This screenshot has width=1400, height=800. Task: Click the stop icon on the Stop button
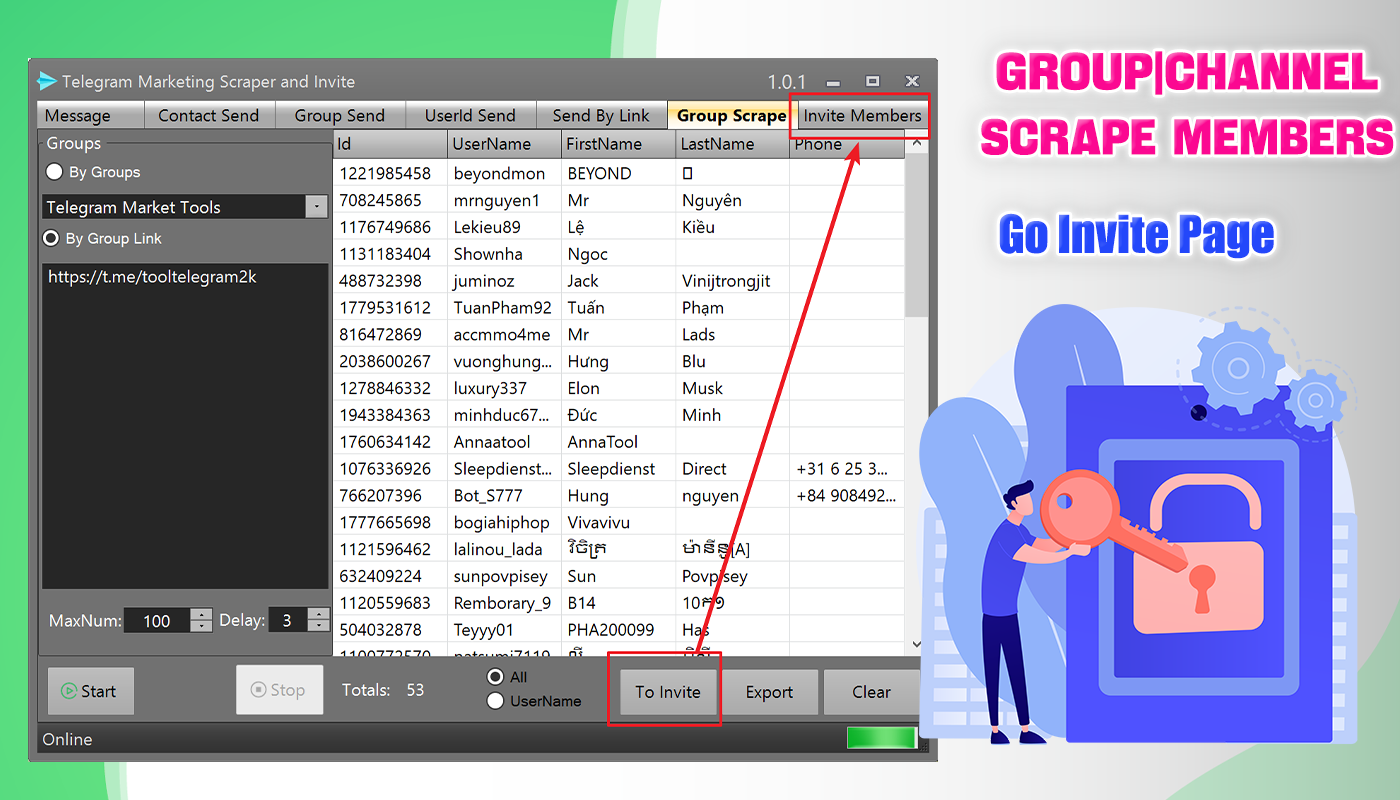(258, 689)
